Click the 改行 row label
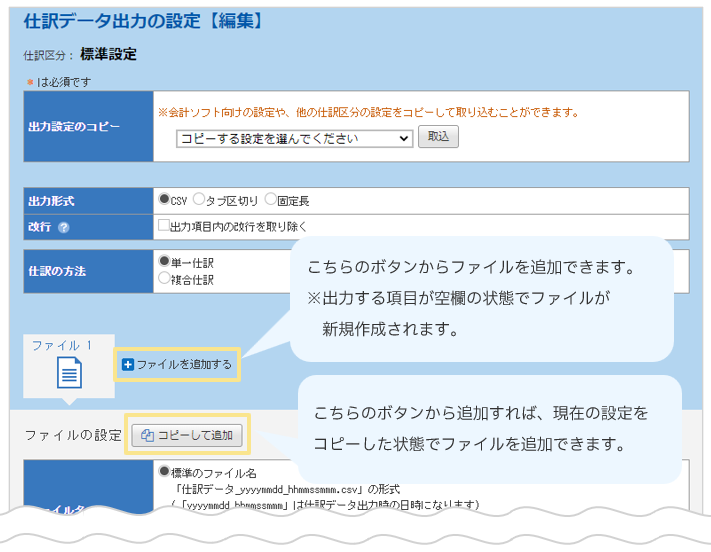Viewport: 711px width, 552px height. 40,227
